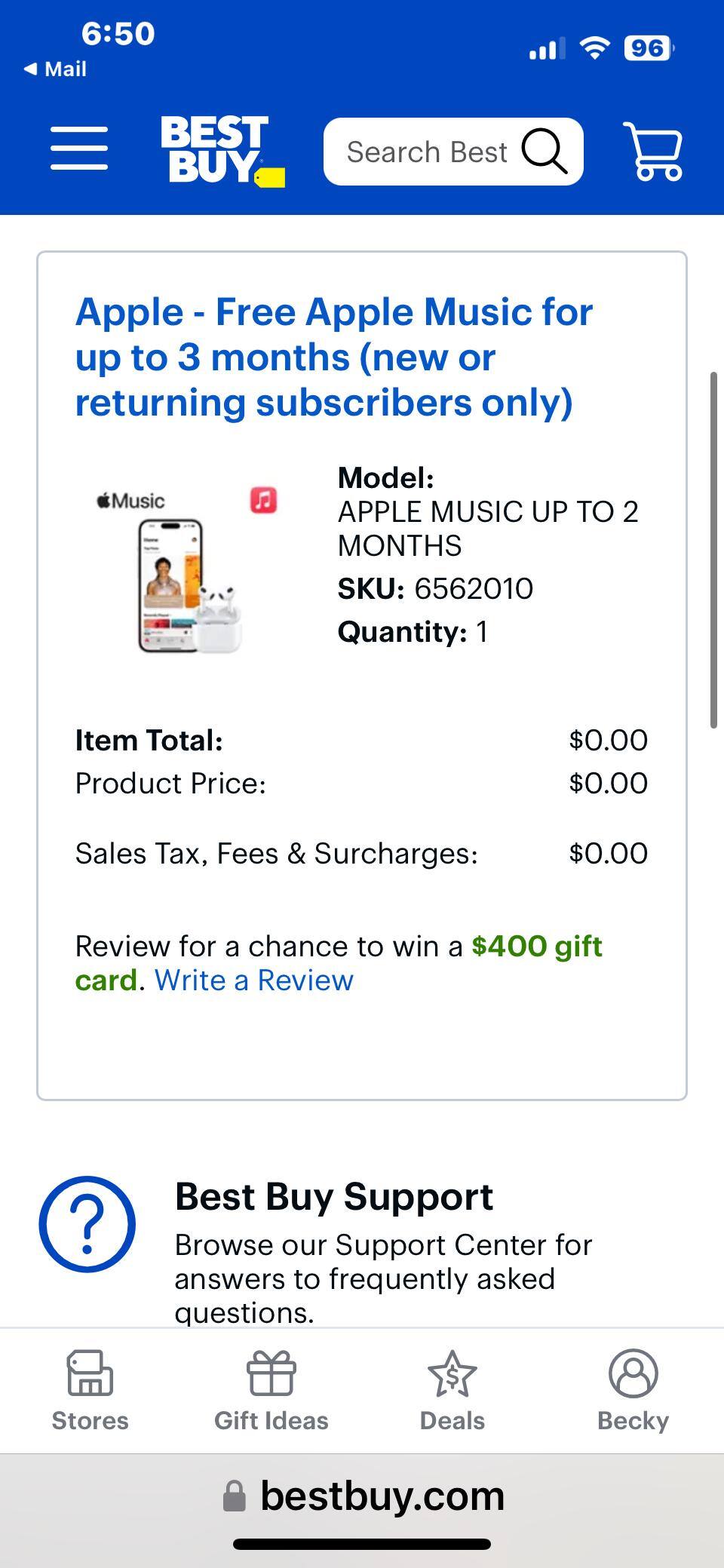The width and height of the screenshot is (724, 1568).
Task: Return to the Mail app
Action: pyautogui.click(x=56, y=69)
